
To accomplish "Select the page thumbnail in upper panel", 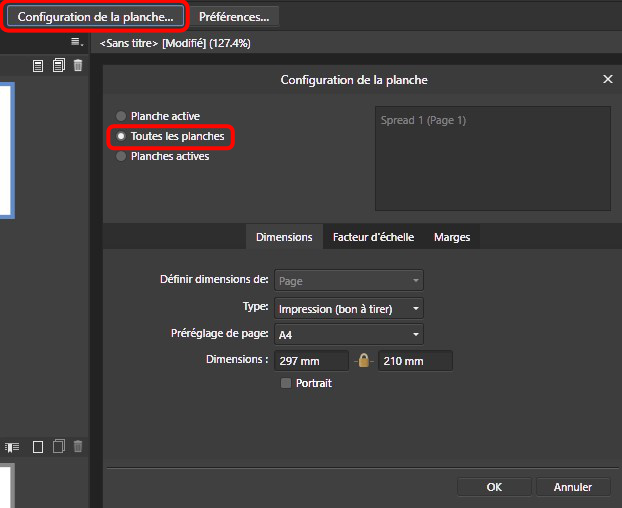I will (7, 150).
